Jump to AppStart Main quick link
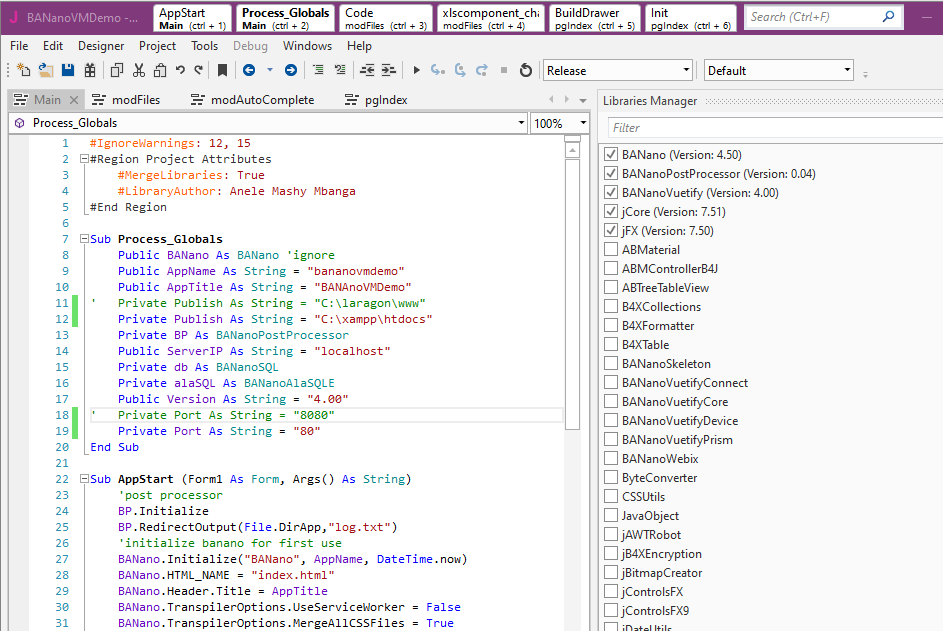The width and height of the screenshot is (943, 631). pos(193,19)
